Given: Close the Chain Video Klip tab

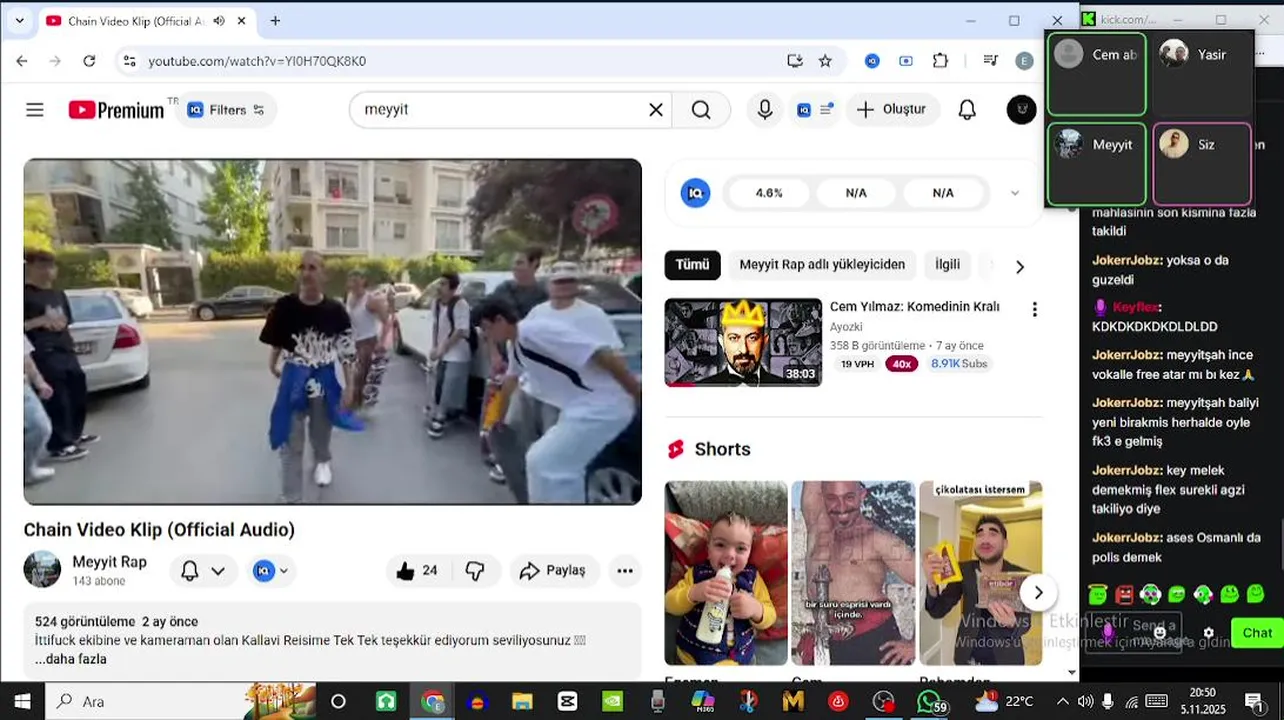Looking at the screenshot, I should [241, 21].
